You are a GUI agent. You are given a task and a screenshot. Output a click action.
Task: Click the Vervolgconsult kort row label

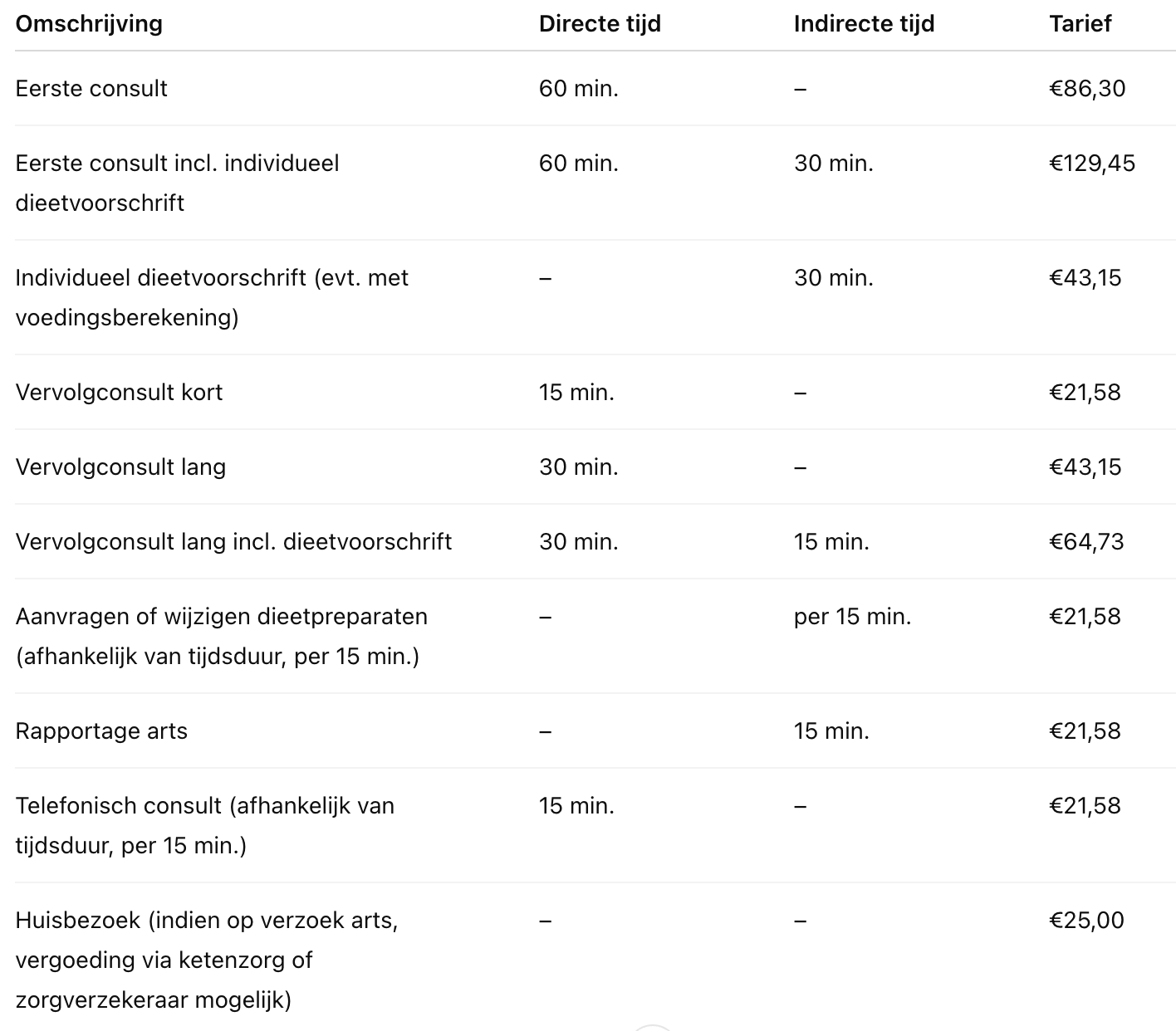pos(119,392)
